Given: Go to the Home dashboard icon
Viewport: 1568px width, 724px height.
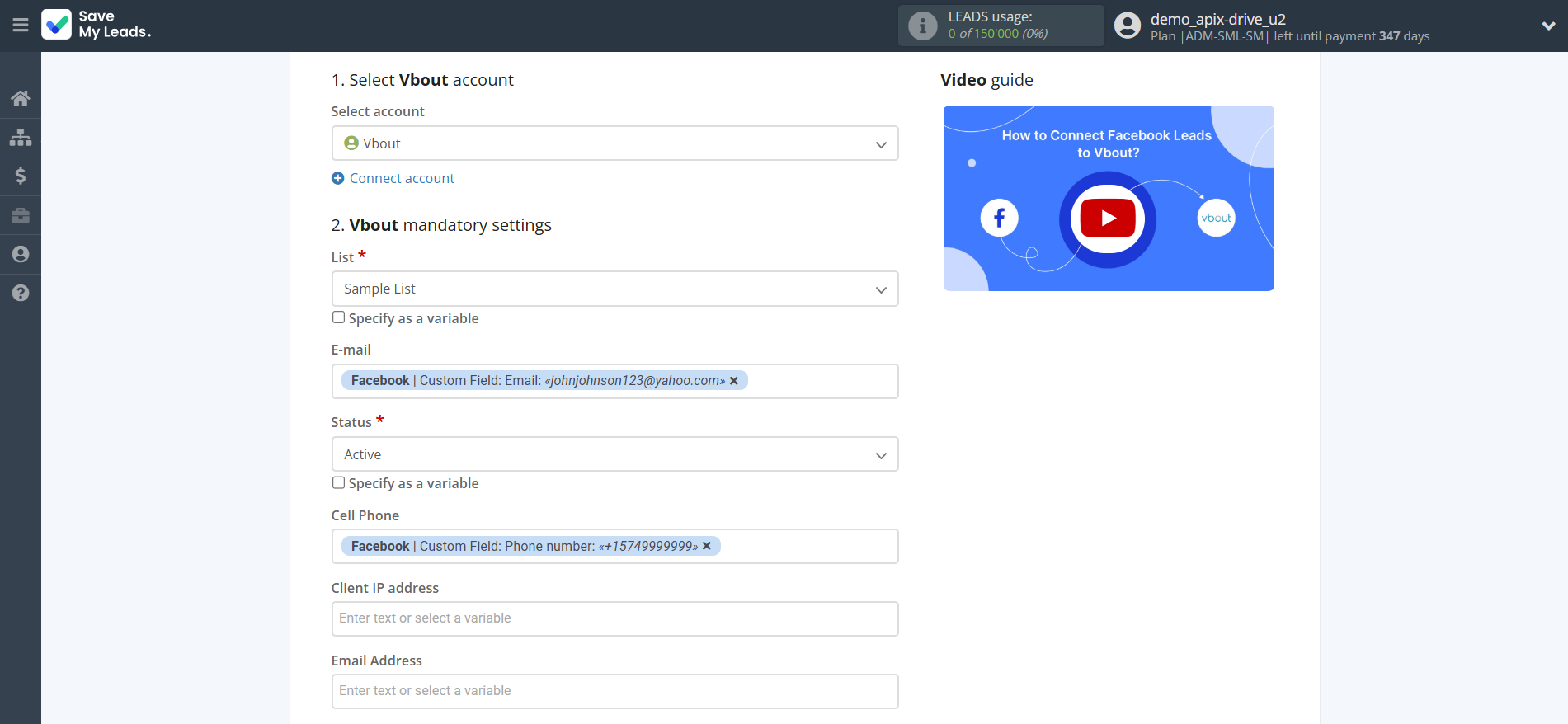Looking at the screenshot, I should pyautogui.click(x=21, y=99).
